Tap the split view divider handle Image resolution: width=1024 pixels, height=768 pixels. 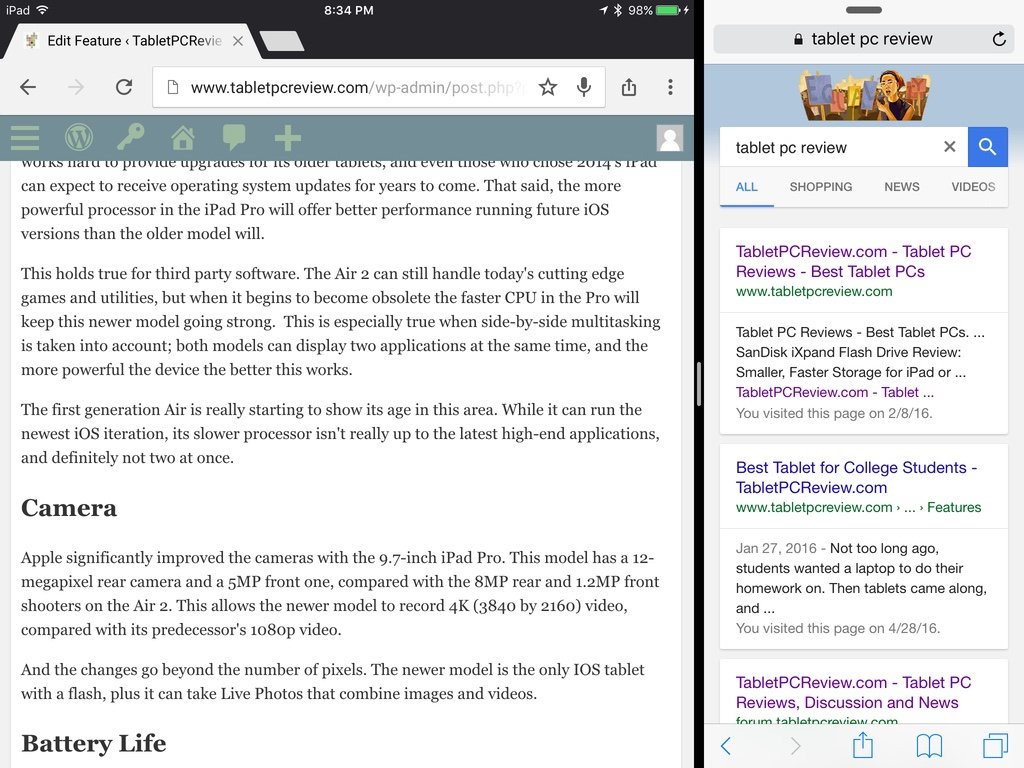(699, 384)
